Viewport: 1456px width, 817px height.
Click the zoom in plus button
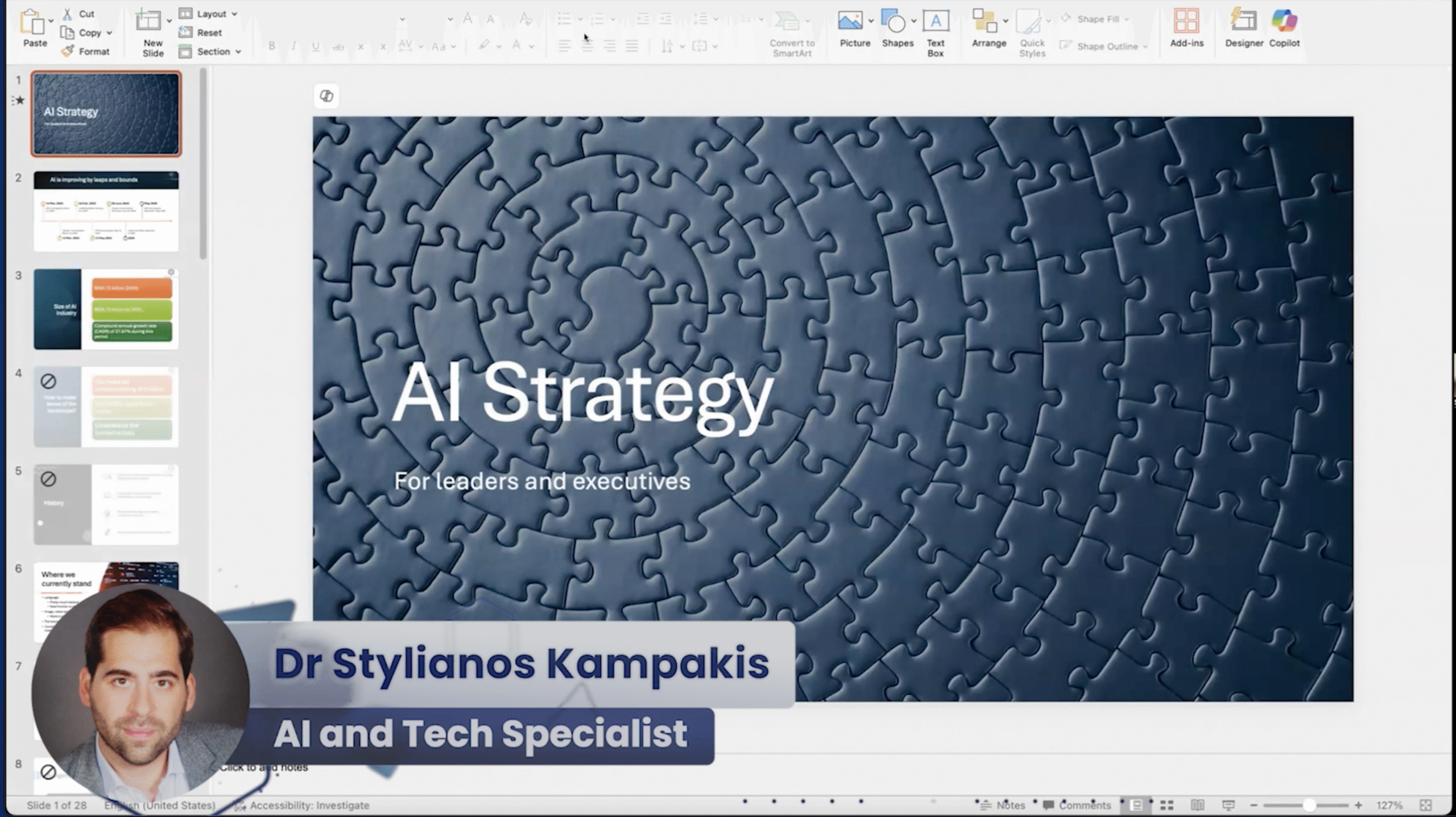[1358, 805]
